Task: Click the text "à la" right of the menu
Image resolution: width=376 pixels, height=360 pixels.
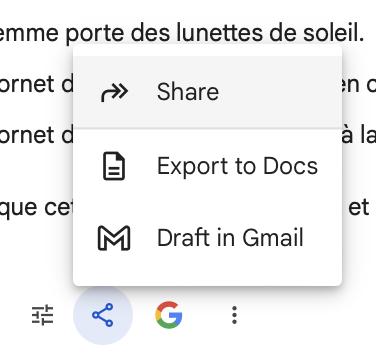Action: point(359,135)
